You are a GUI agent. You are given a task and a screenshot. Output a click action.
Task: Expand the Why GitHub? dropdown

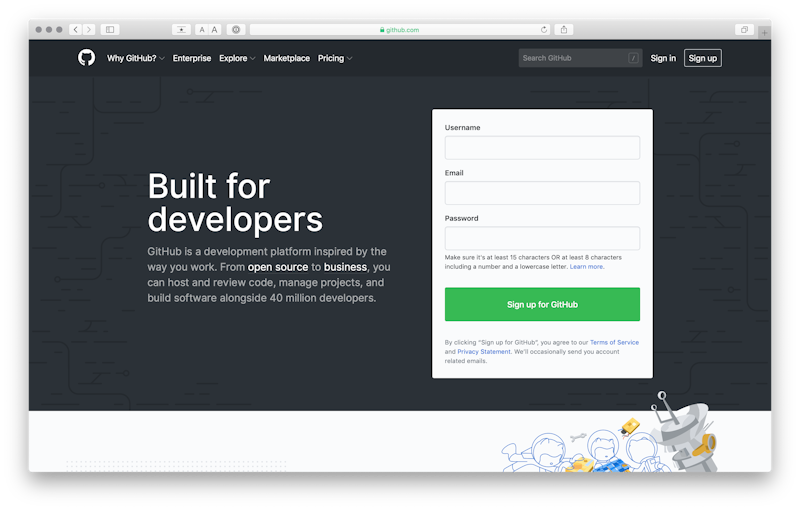pos(135,58)
